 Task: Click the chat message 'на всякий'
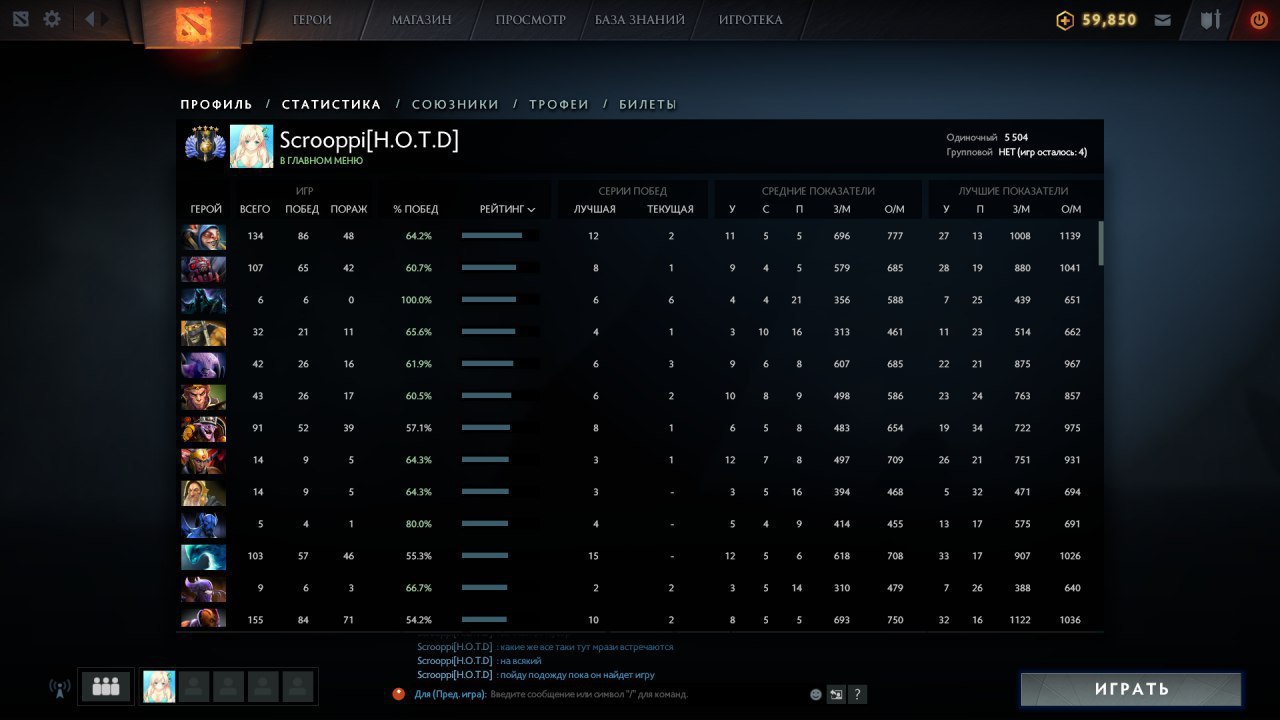520,661
